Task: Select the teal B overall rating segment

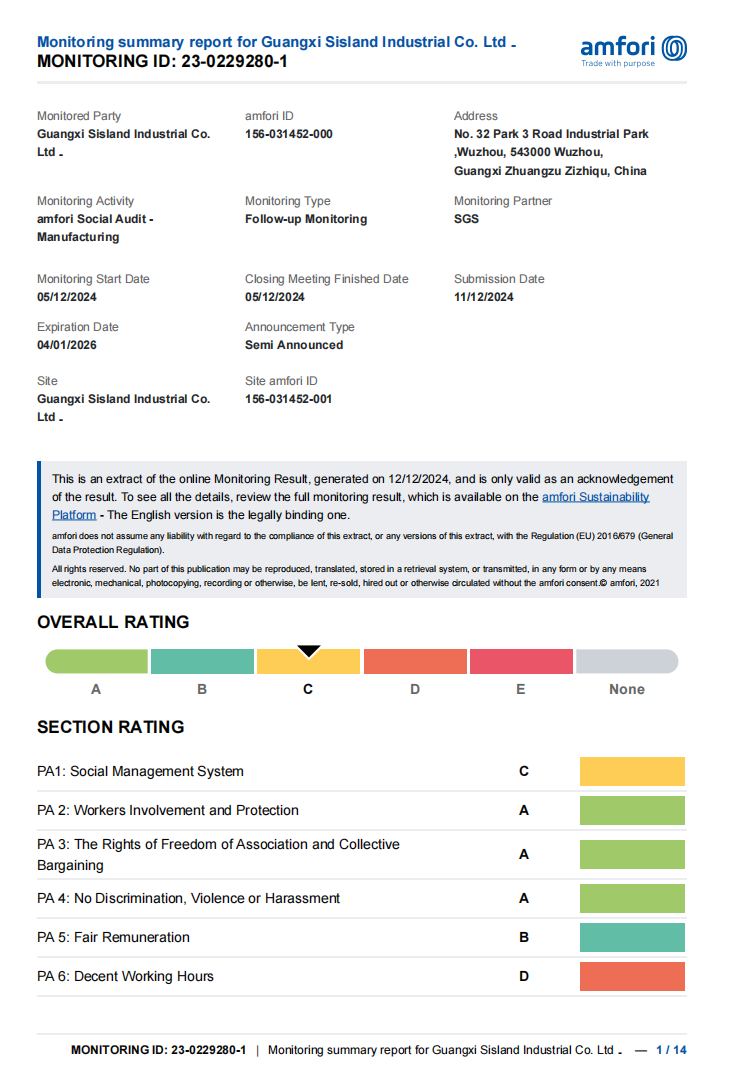Action: pyautogui.click(x=202, y=661)
